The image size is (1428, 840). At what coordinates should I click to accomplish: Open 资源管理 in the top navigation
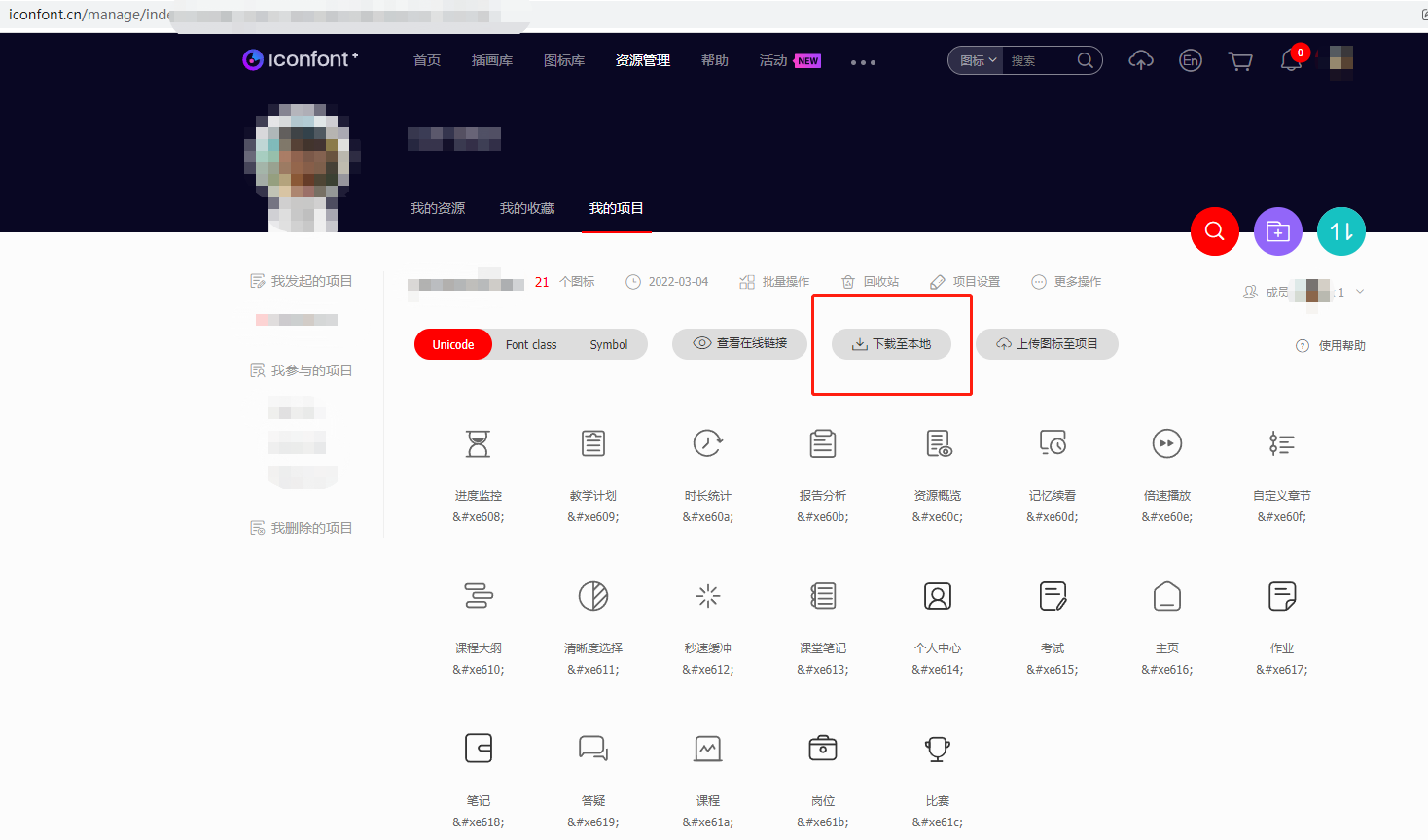643,60
